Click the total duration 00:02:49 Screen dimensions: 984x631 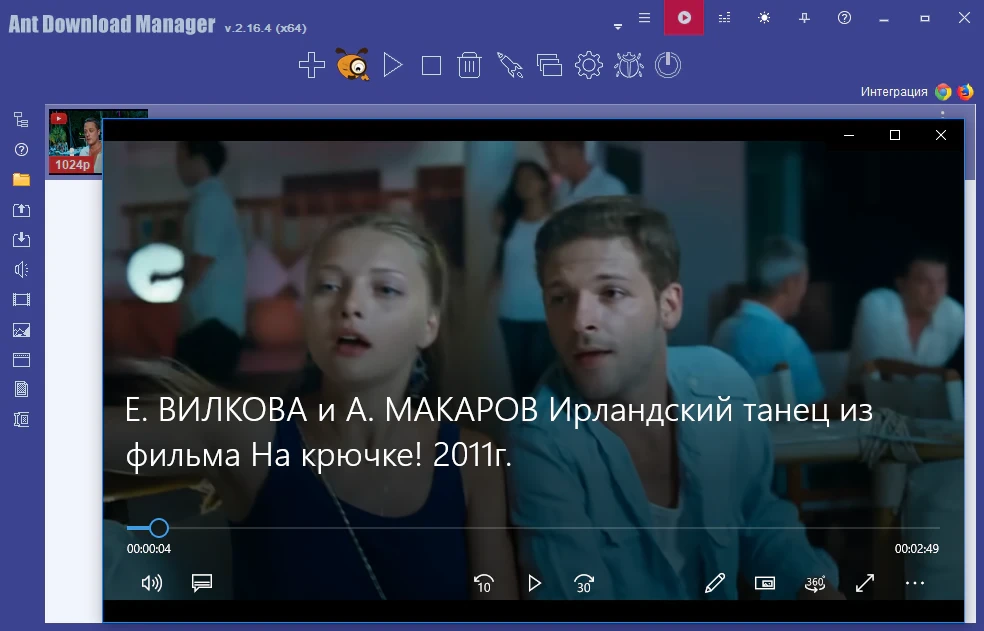pos(917,549)
